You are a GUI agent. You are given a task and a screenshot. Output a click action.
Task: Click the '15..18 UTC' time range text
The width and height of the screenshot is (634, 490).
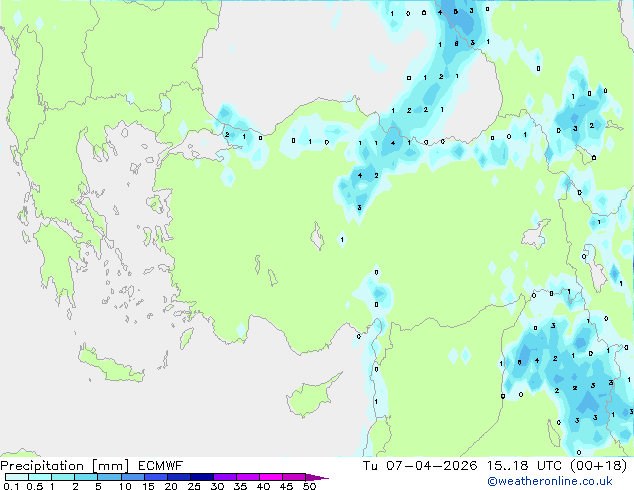click(x=524, y=466)
